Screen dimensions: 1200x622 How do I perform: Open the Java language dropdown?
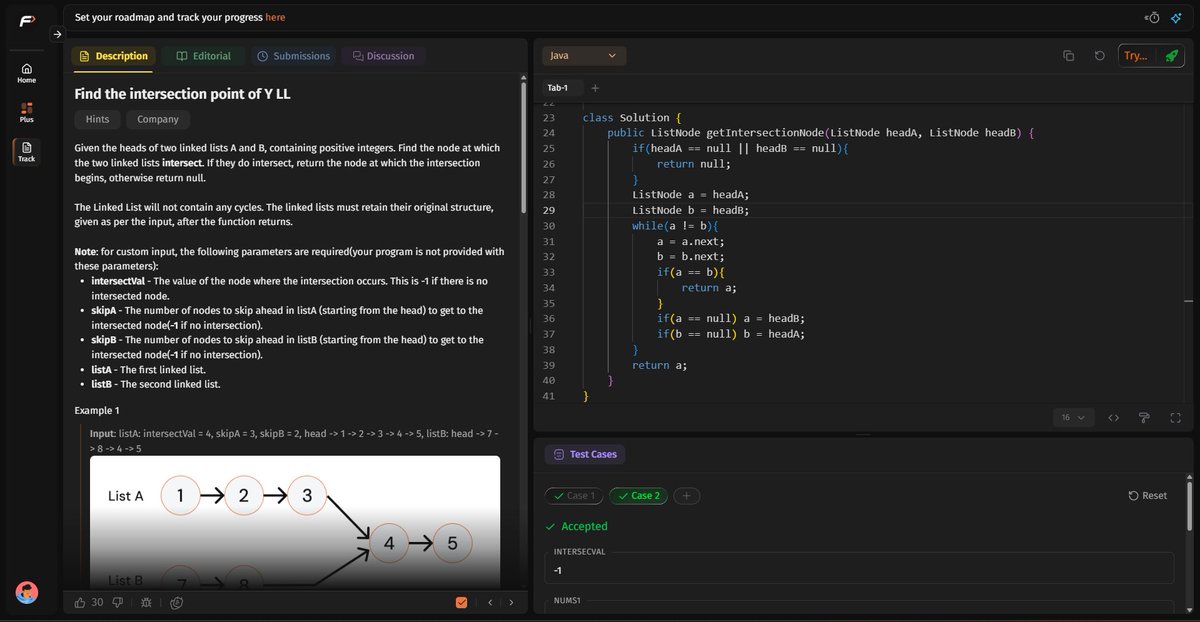click(x=584, y=56)
